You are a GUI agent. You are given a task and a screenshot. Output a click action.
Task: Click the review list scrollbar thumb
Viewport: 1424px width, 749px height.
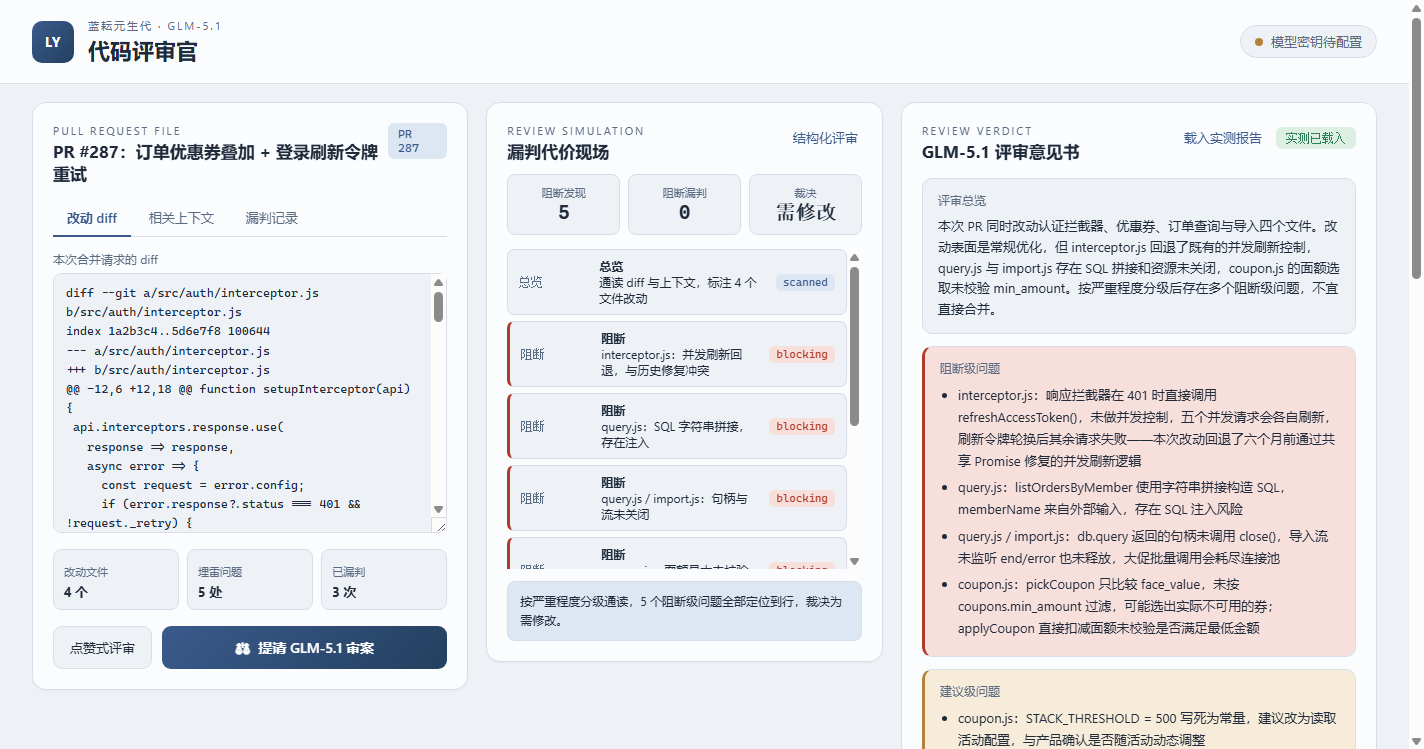(x=854, y=345)
